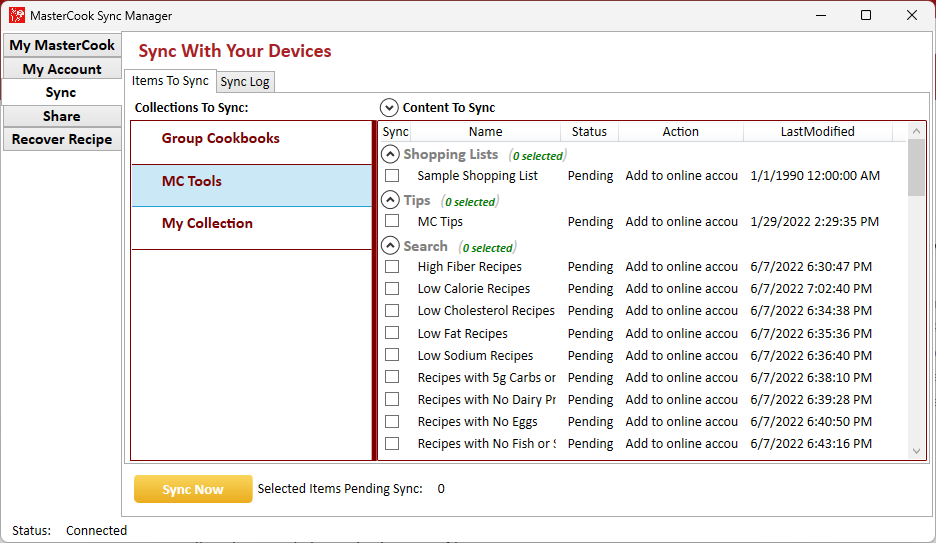Click the Connected status text

96,531
